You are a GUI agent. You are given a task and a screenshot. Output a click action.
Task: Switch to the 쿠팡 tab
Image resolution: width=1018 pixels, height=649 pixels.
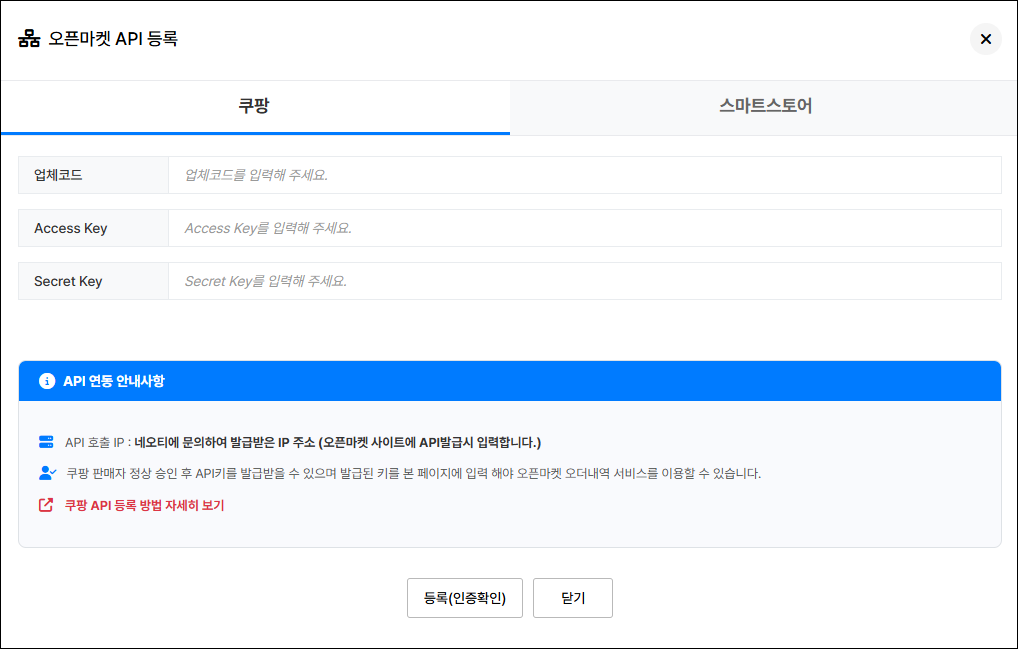tap(254, 106)
